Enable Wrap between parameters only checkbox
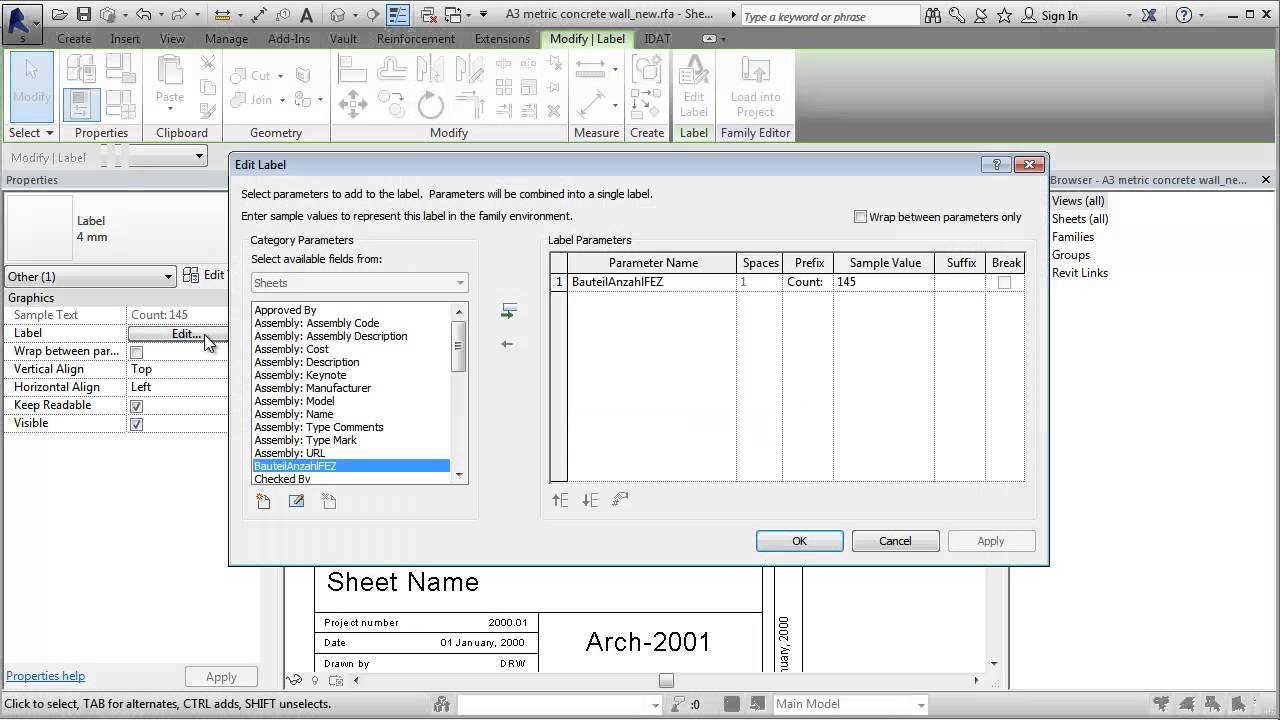The width and height of the screenshot is (1280, 720). [x=860, y=217]
